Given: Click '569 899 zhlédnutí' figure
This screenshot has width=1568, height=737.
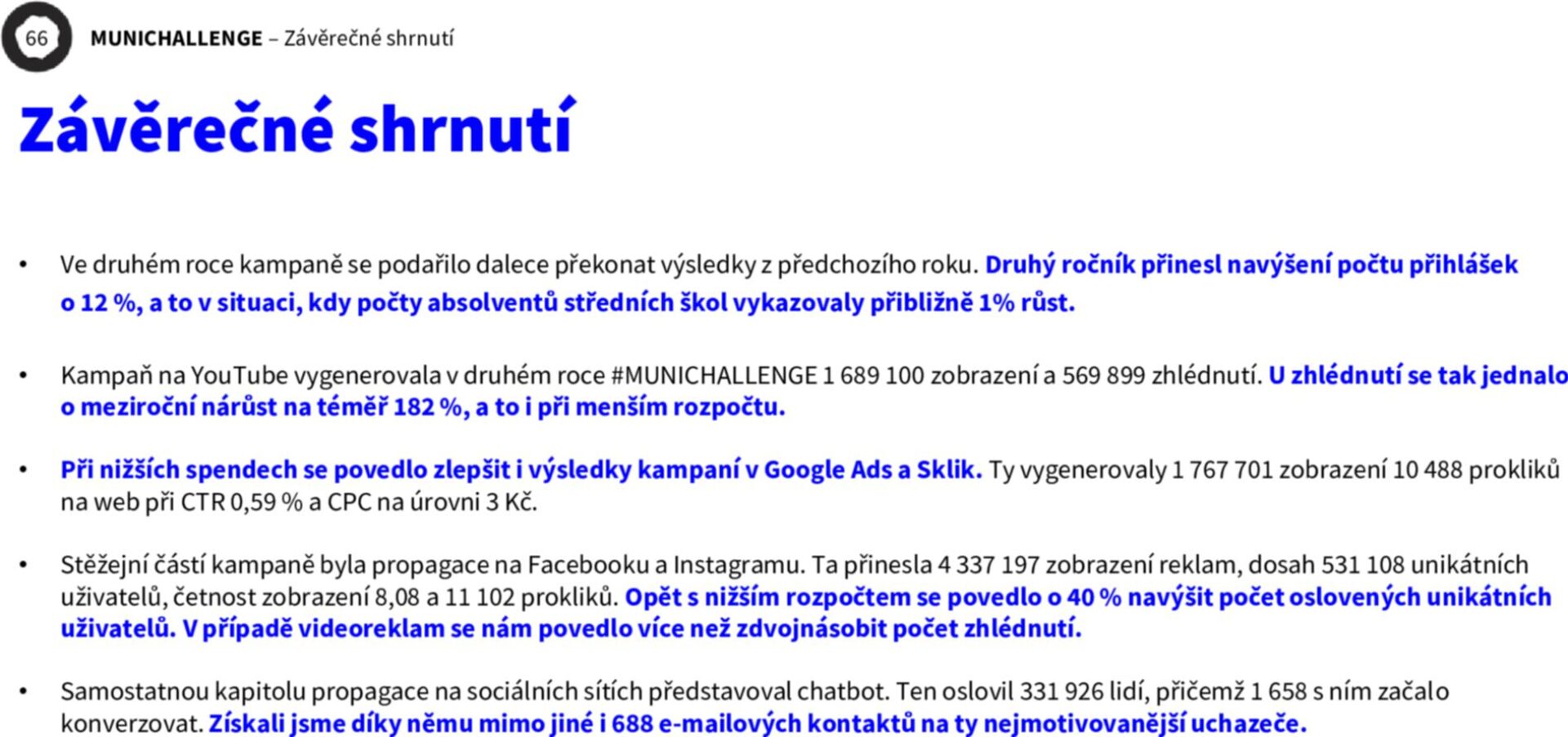Looking at the screenshot, I should pyautogui.click(x=1164, y=375).
